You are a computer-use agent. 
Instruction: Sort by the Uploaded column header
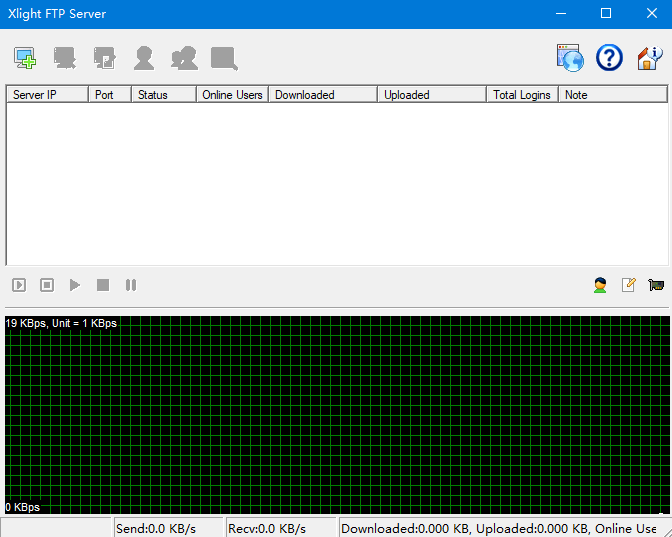(432, 95)
